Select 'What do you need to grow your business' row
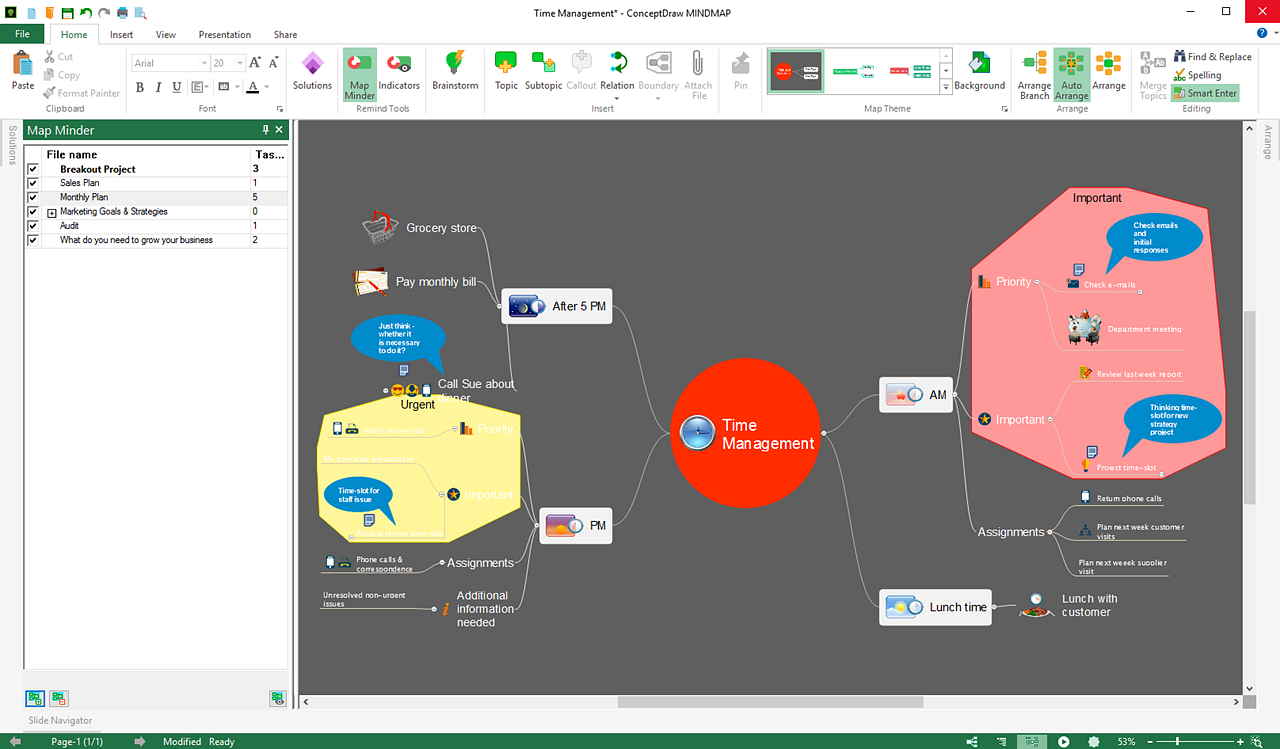The image size is (1280, 749). pos(156,240)
